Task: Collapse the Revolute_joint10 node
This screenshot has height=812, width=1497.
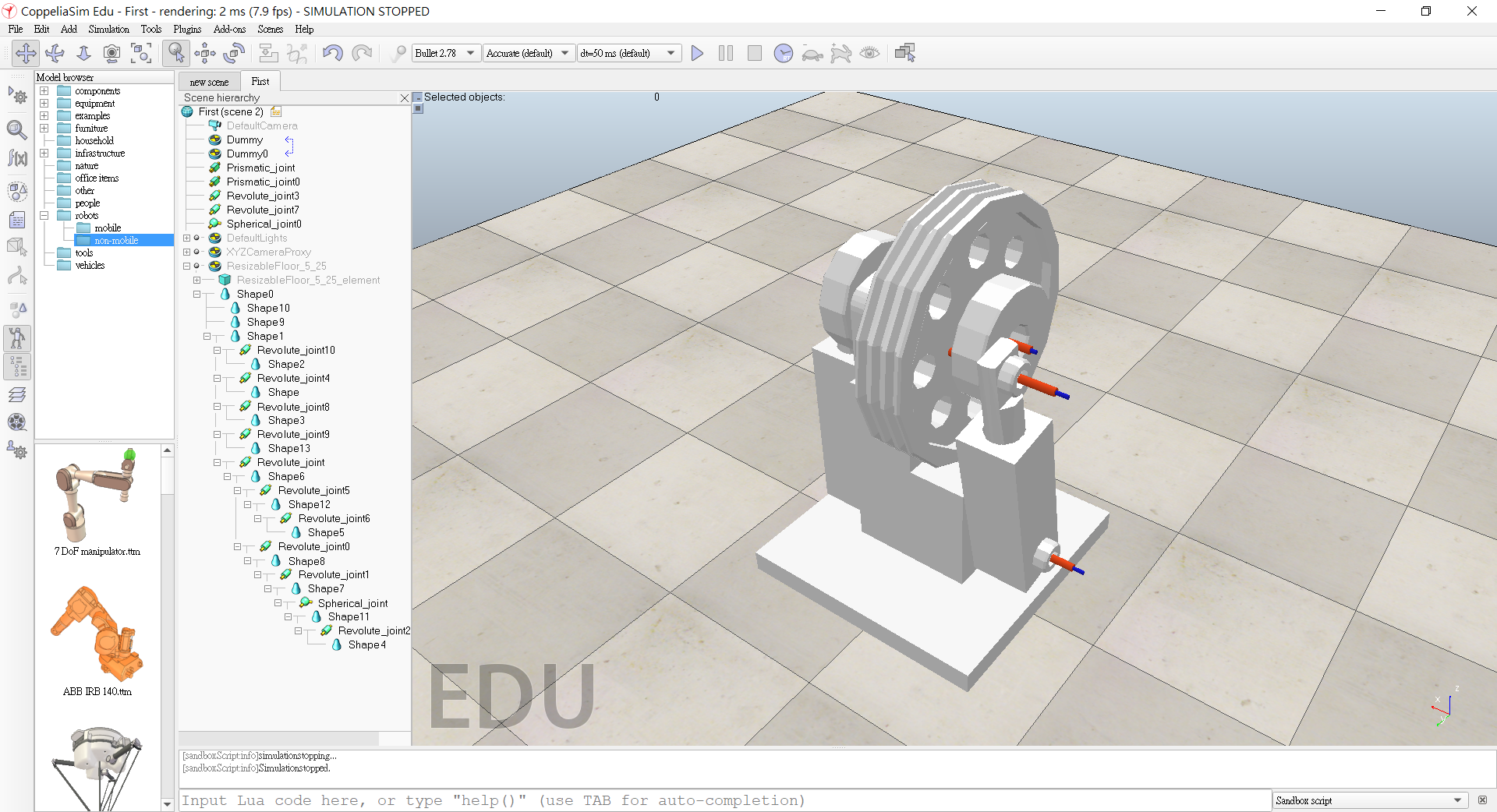Action: (217, 350)
